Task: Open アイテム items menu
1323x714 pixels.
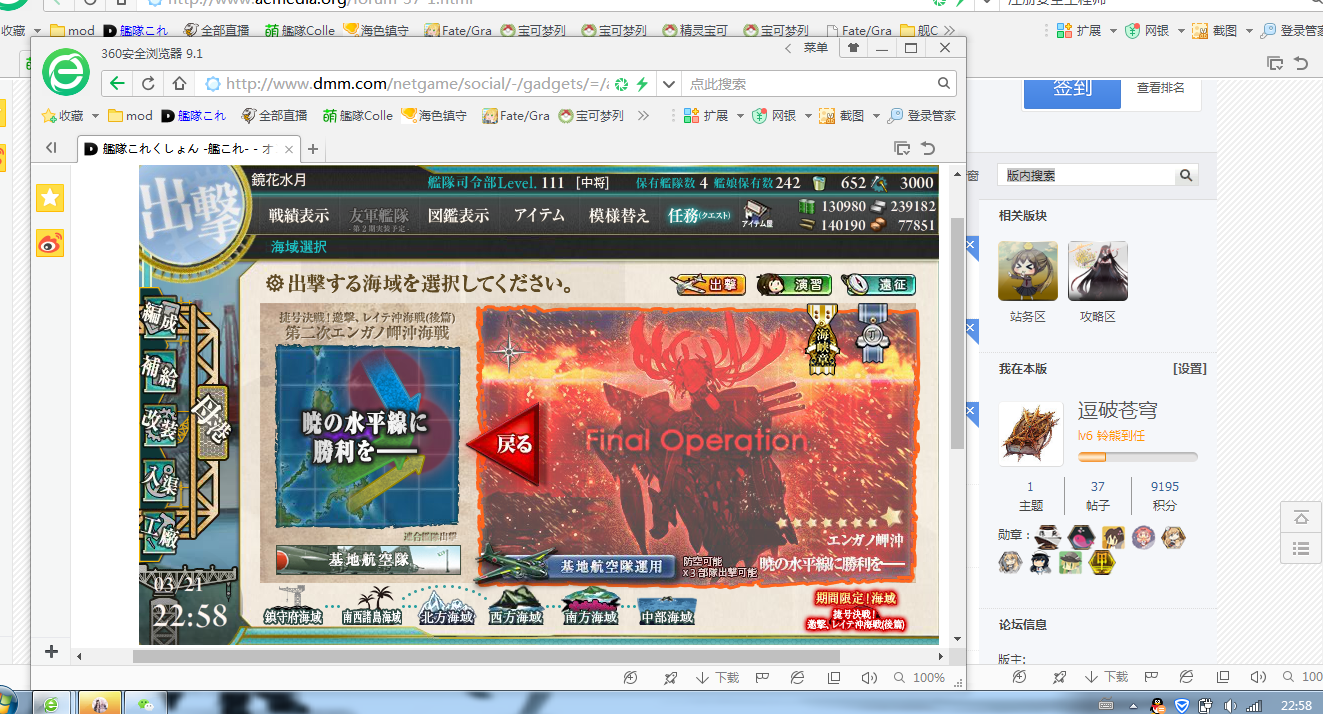Action: pyautogui.click(x=539, y=215)
